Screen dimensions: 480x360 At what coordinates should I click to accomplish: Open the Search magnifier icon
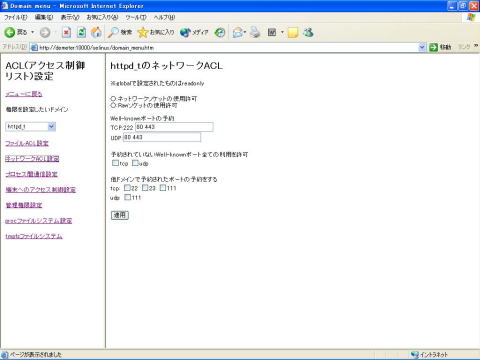click(x=113, y=32)
